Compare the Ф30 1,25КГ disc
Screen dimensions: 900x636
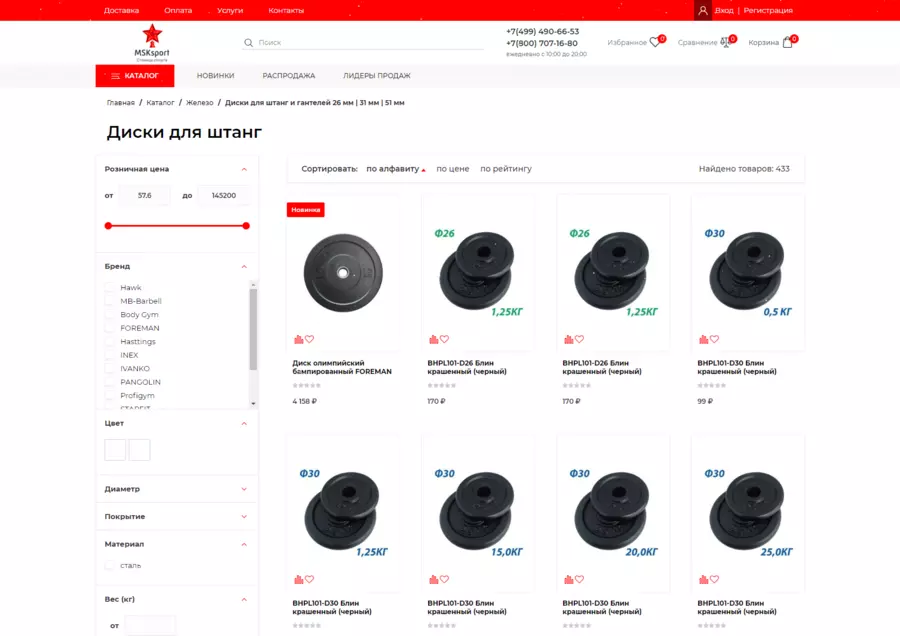click(298, 579)
